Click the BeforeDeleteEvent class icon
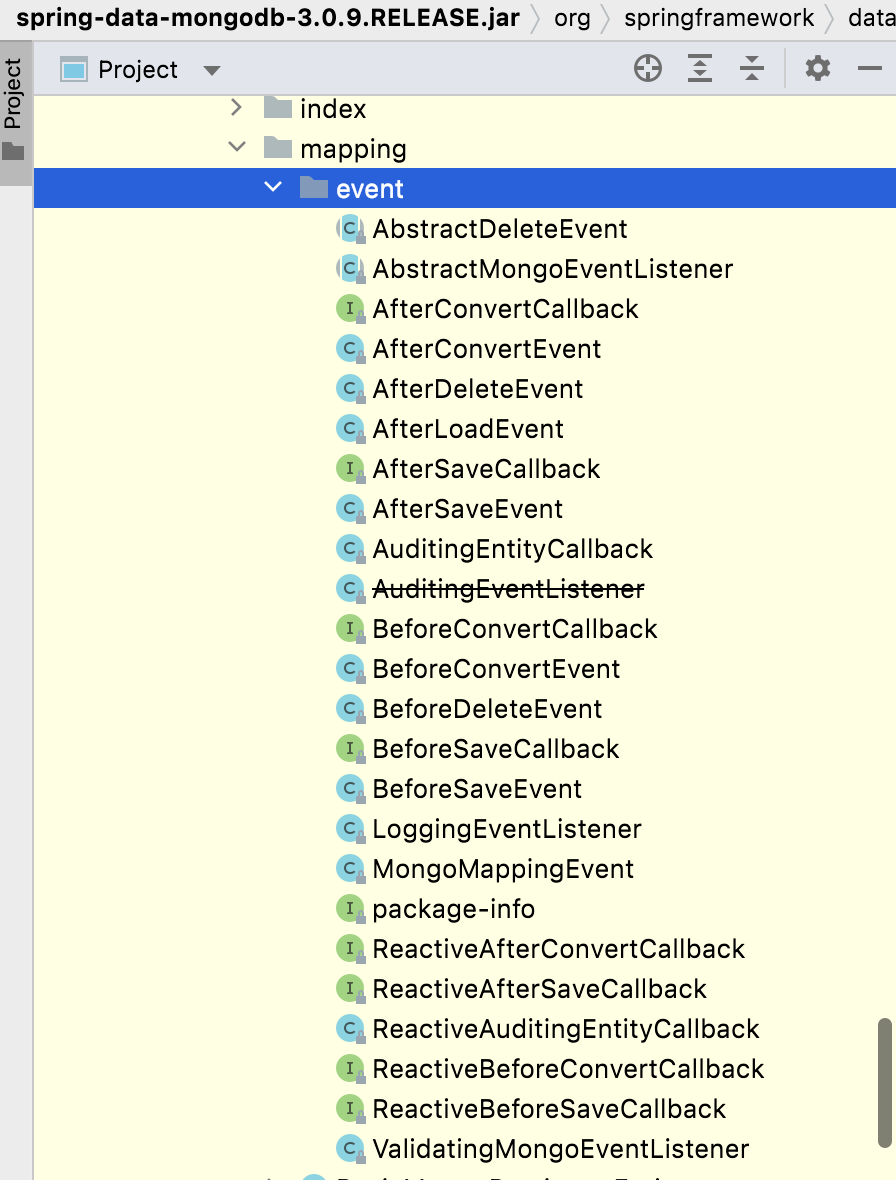 pyautogui.click(x=350, y=708)
